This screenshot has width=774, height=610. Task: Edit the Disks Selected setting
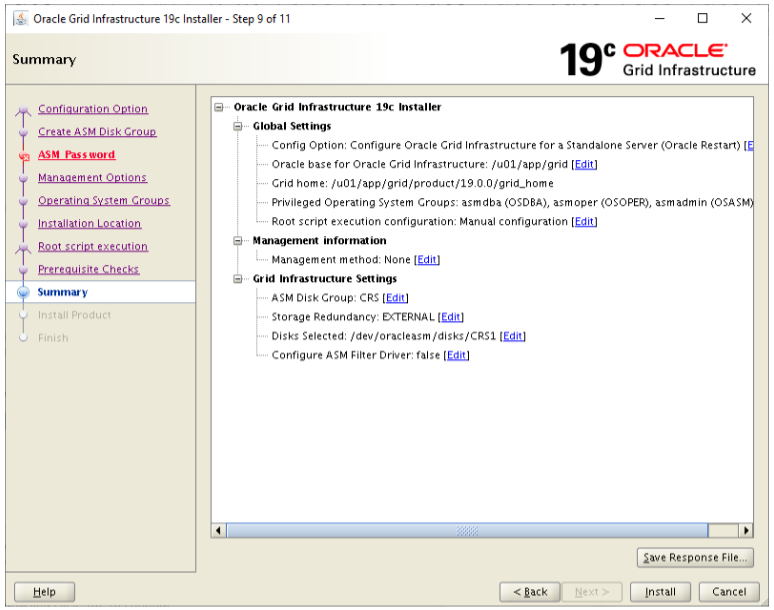pyautogui.click(x=512, y=336)
